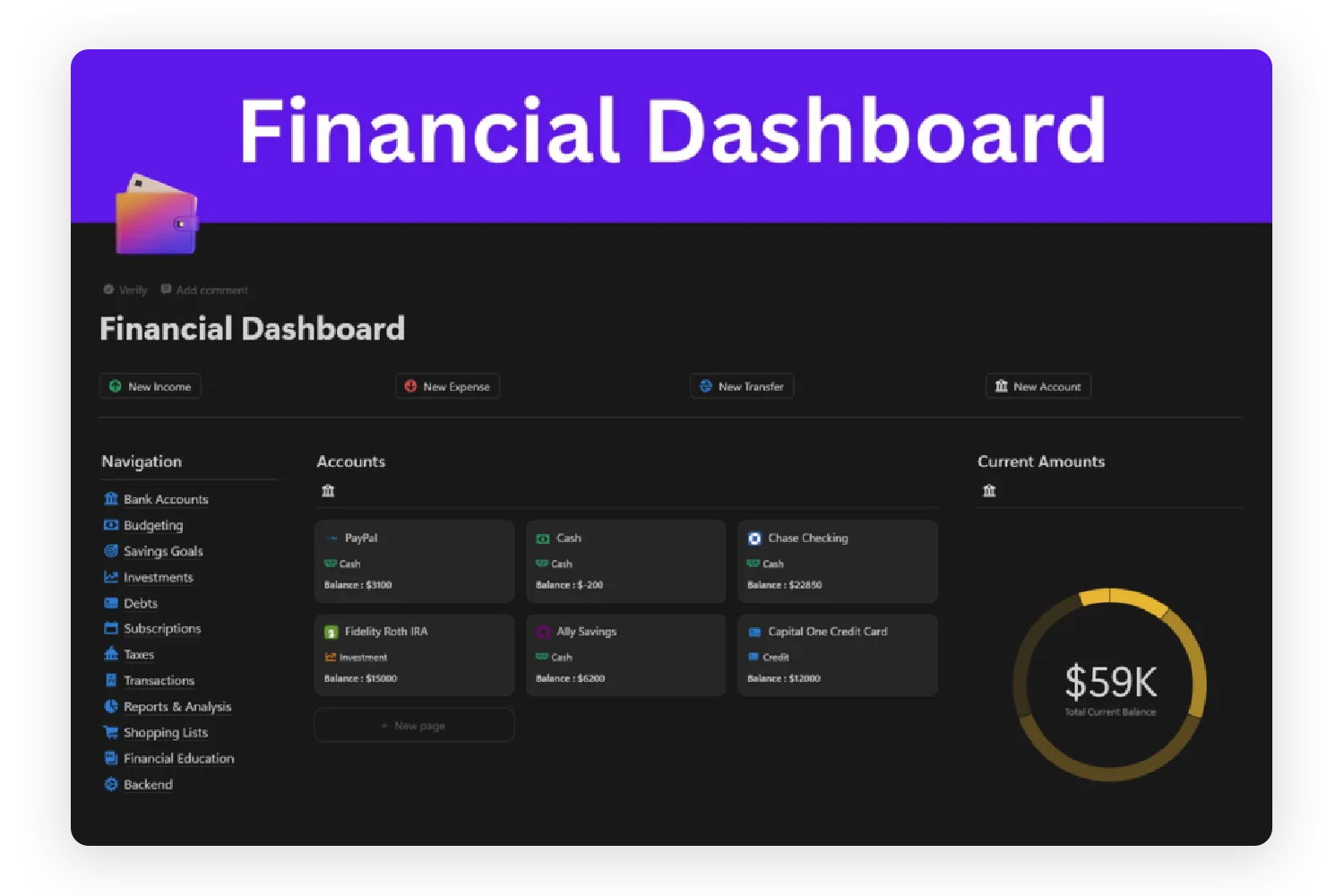Click the Budgeting money icon
Screen dimensions: 1344x896
pos(111,524)
